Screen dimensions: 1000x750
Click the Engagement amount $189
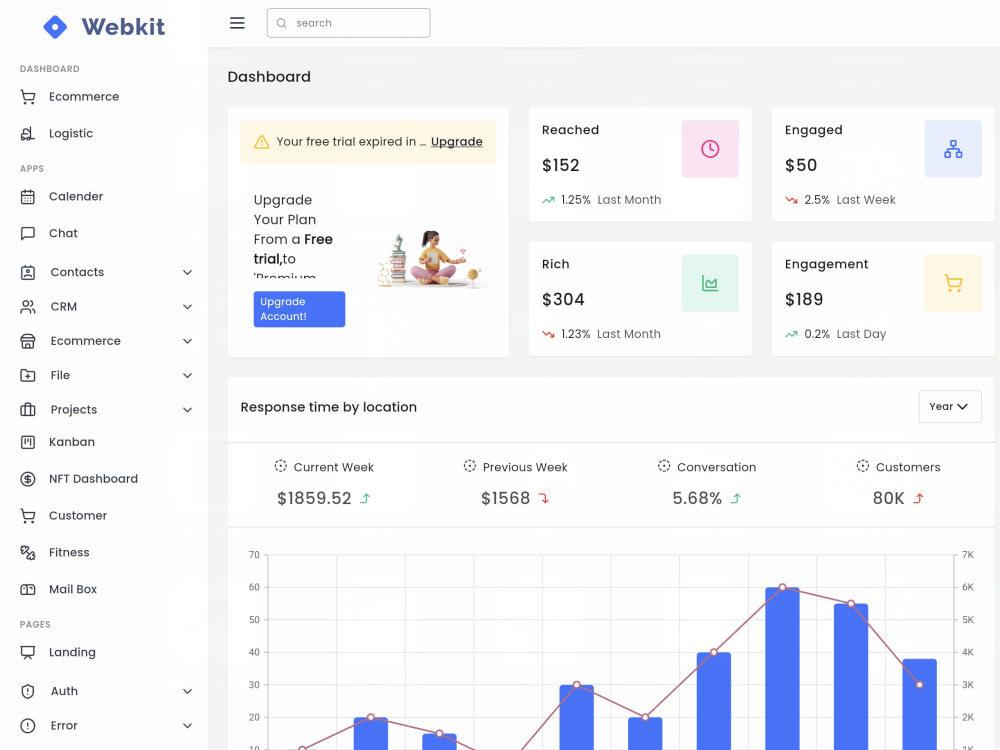804,300
